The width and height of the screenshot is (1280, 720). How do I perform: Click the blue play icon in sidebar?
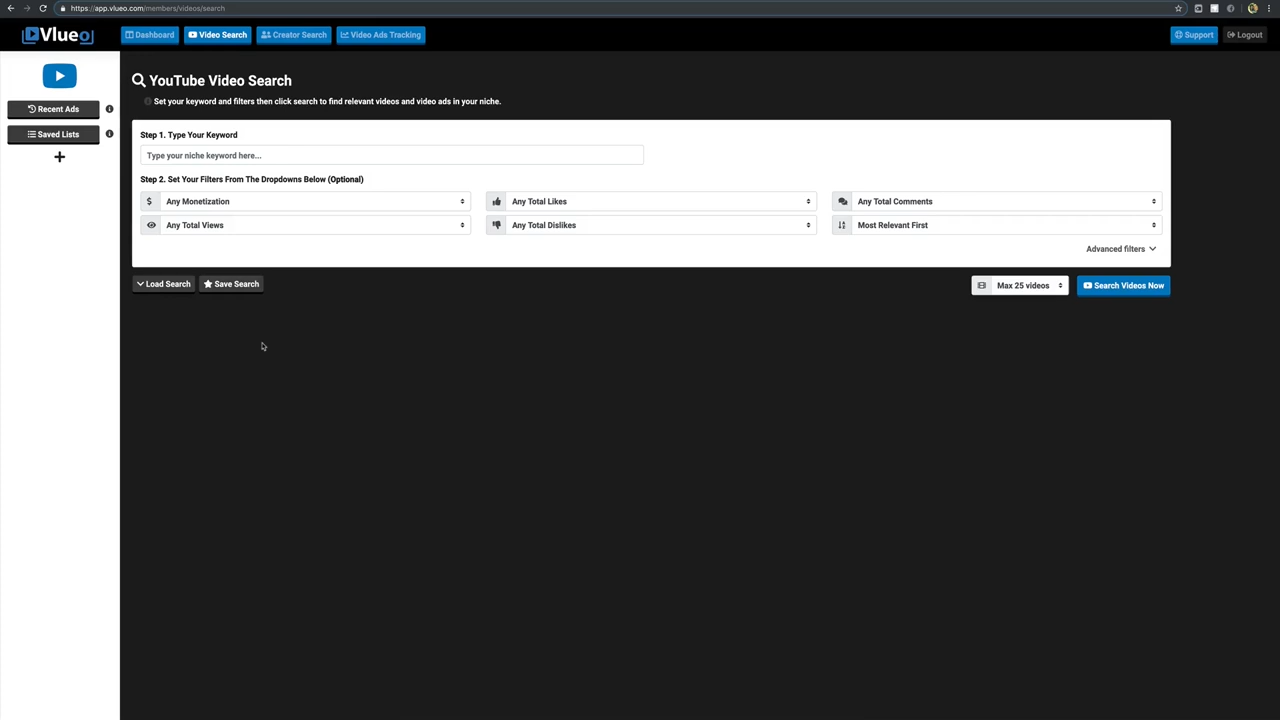tap(59, 76)
